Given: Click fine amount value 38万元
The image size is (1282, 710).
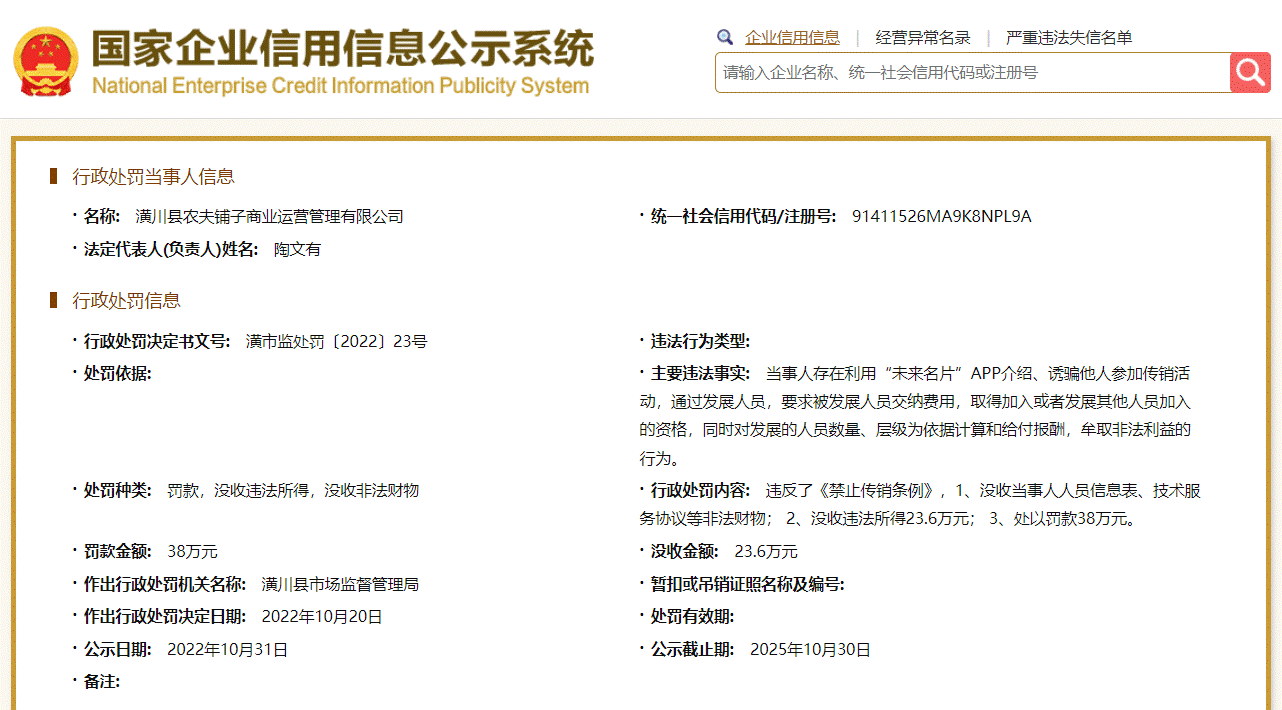Looking at the screenshot, I should 192,552.
